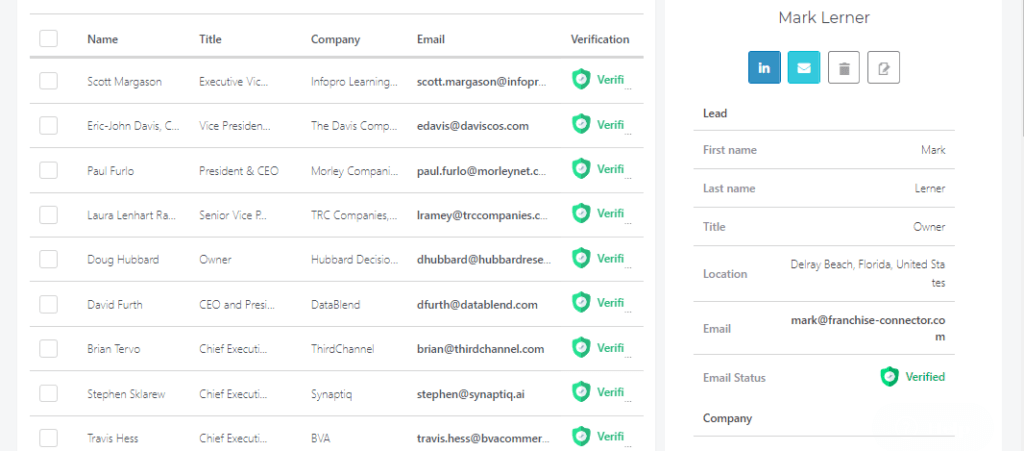Open Stephen Sklarew's lead entry

click(x=125, y=394)
